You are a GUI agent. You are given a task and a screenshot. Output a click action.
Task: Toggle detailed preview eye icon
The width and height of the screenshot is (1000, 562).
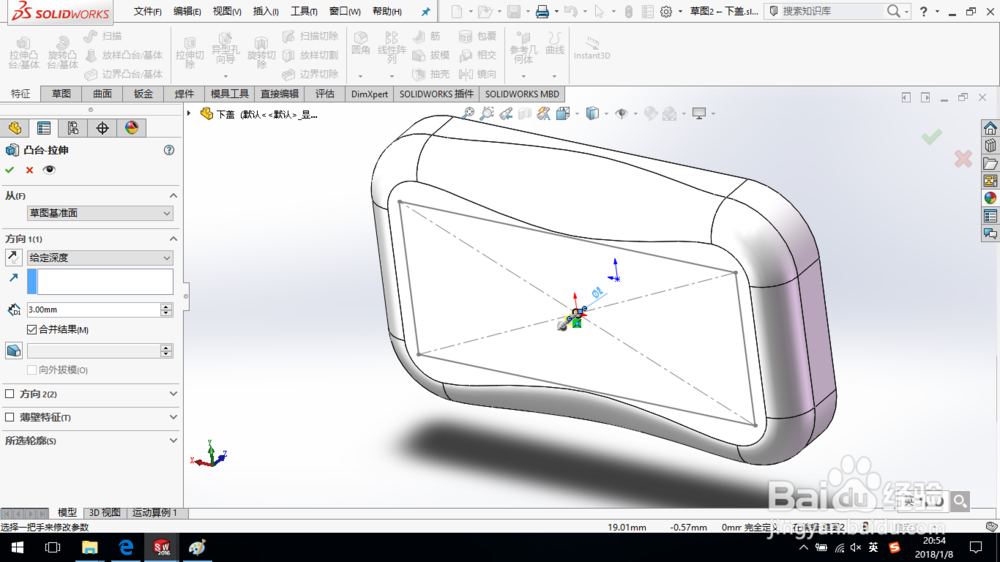(49, 170)
